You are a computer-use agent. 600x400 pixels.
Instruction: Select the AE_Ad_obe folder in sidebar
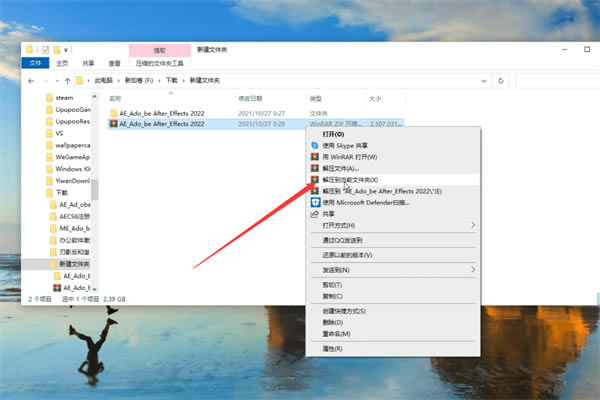pos(70,205)
